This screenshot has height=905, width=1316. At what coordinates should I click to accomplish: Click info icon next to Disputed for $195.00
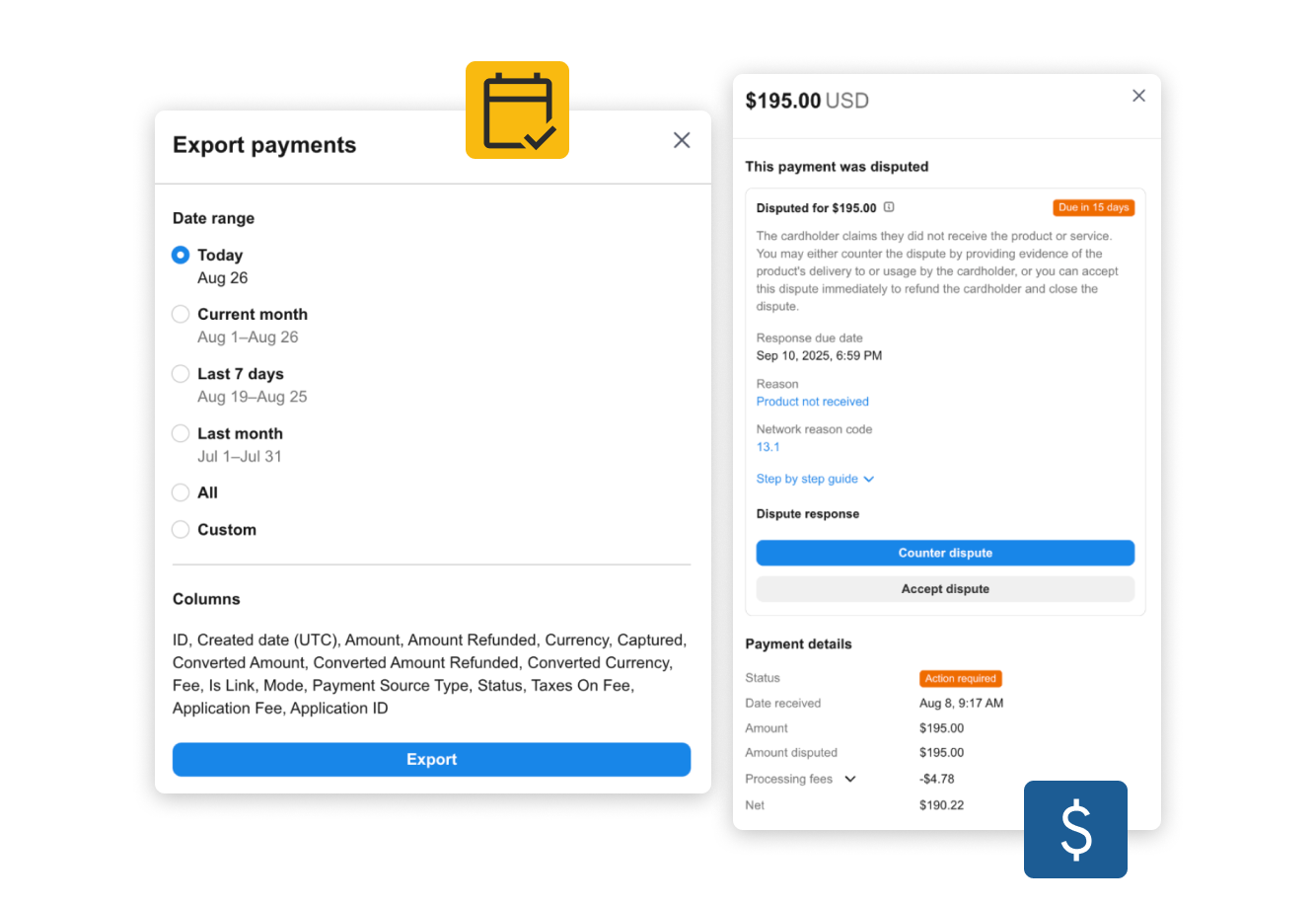889,207
